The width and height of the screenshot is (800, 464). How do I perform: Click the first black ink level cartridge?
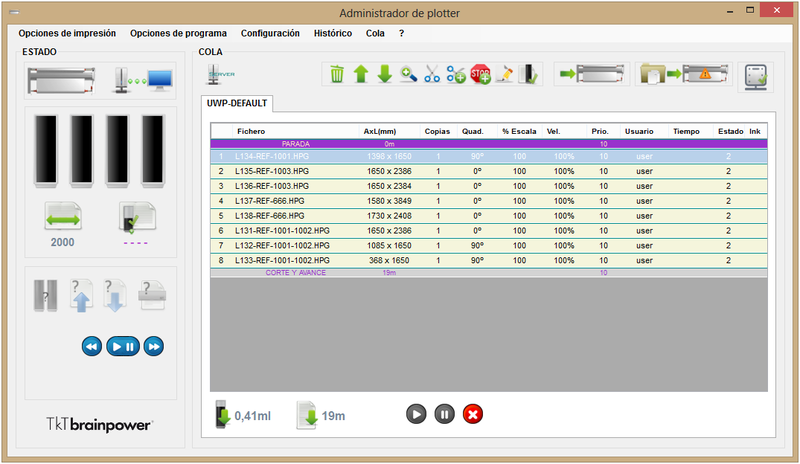(46, 150)
